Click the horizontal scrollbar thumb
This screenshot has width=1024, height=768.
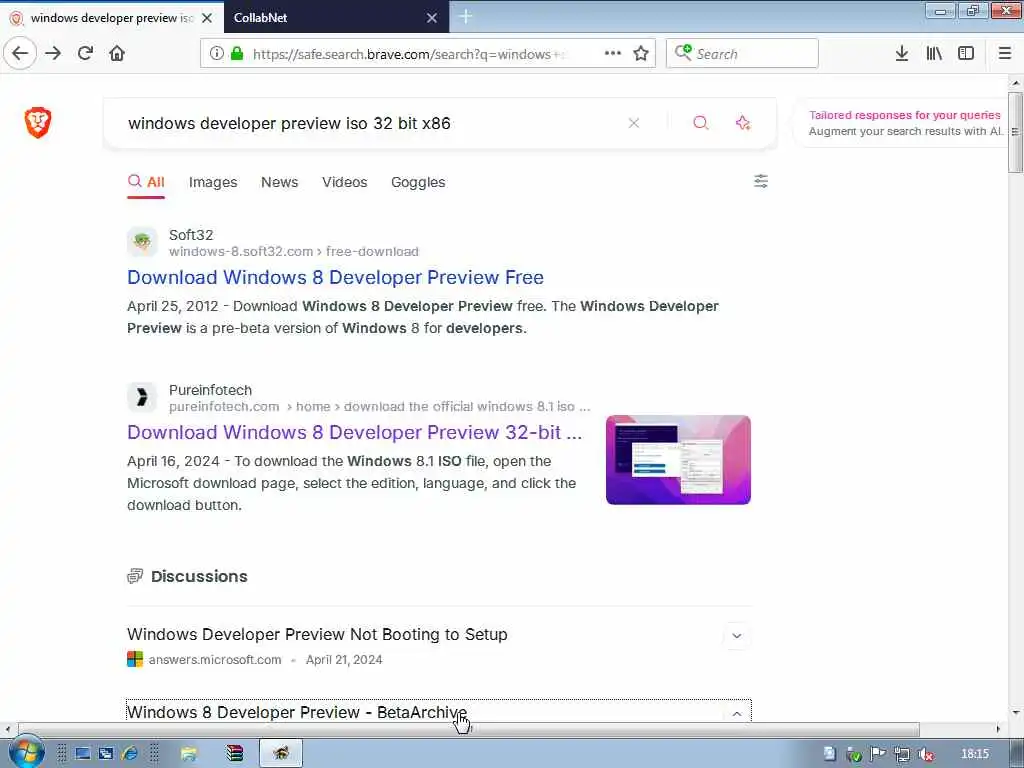pyautogui.click(x=468, y=729)
